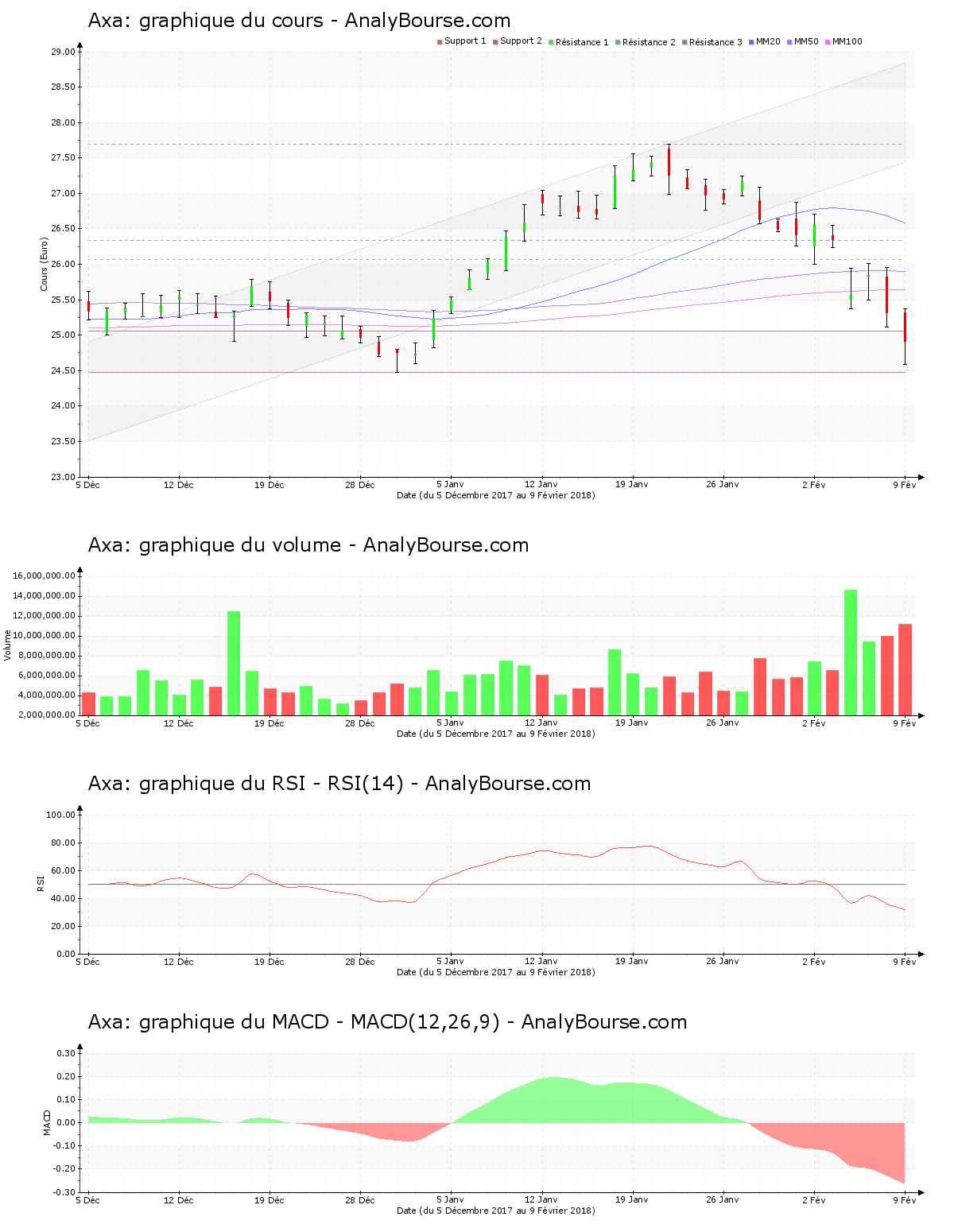Click the last red bar in volume chart
This screenshot has width=954, height=1232.
pyautogui.click(x=905, y=669)
